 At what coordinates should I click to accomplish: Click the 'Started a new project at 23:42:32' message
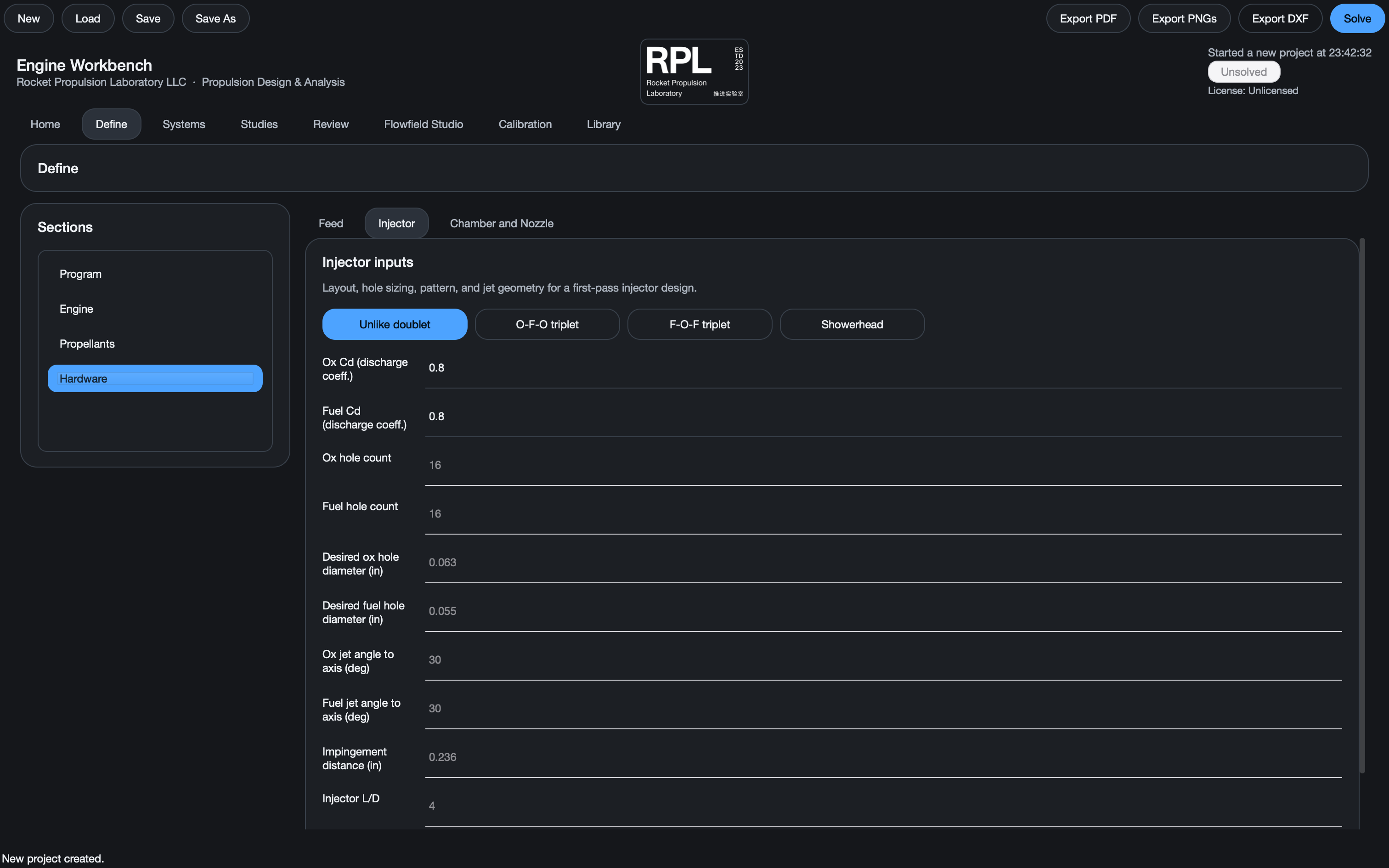point(1290,53)
